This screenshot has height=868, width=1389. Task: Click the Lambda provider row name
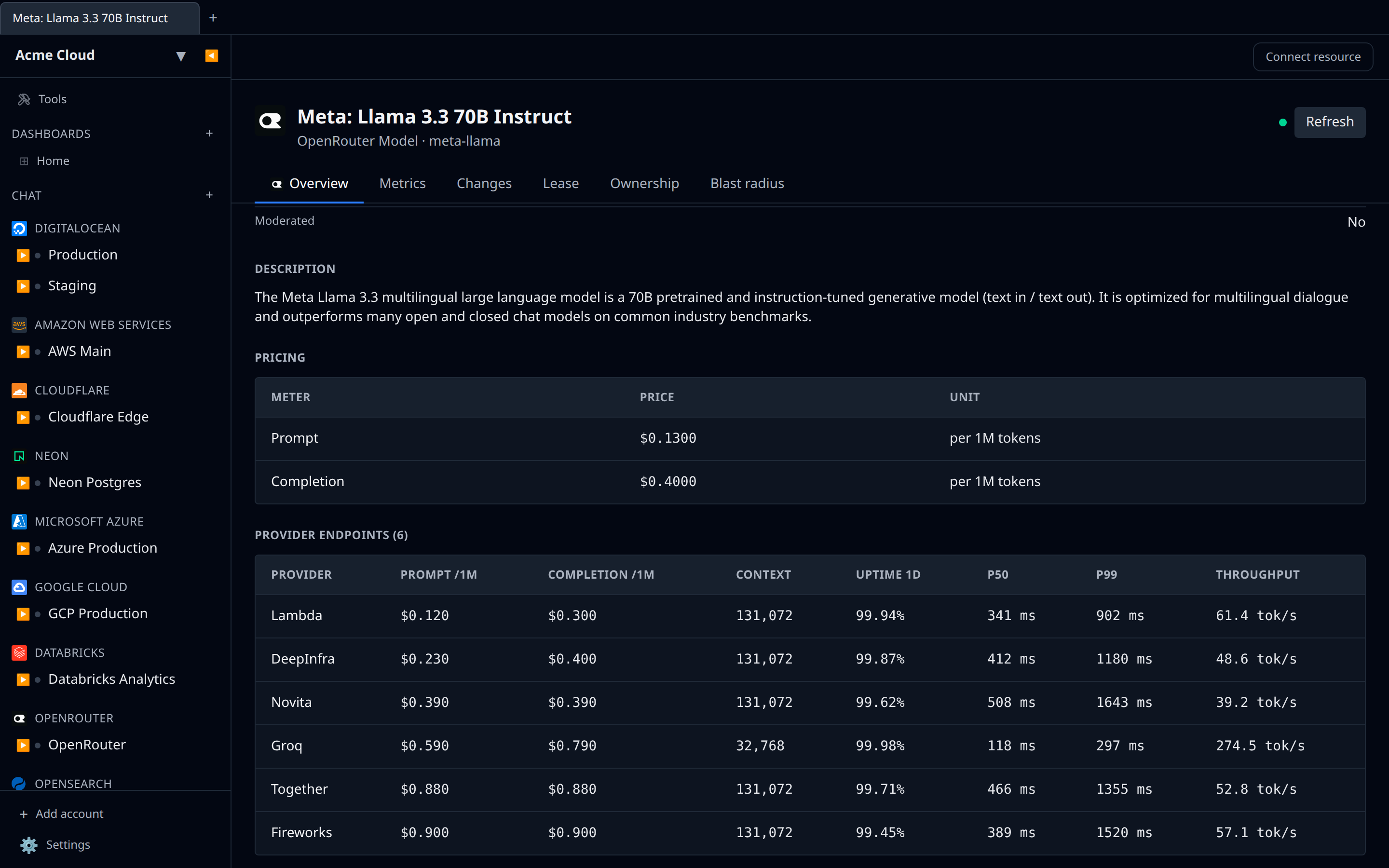296,615
